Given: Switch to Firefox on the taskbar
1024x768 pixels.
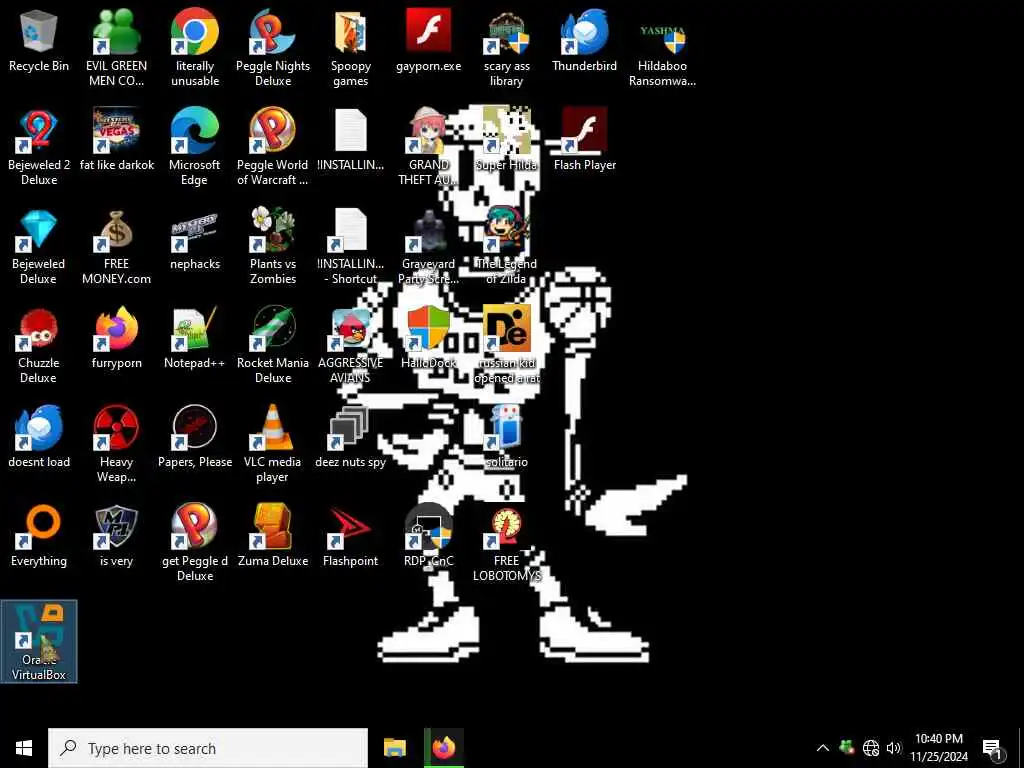Looking at the screenshot, I should [x=444, y=748].
